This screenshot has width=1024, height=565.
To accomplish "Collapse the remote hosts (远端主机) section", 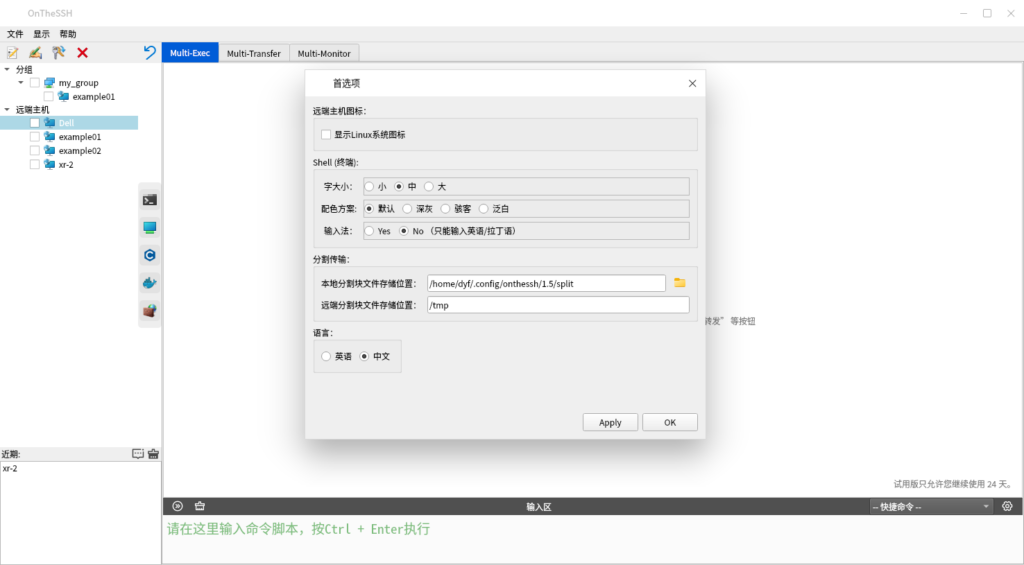I will (7, 109).
